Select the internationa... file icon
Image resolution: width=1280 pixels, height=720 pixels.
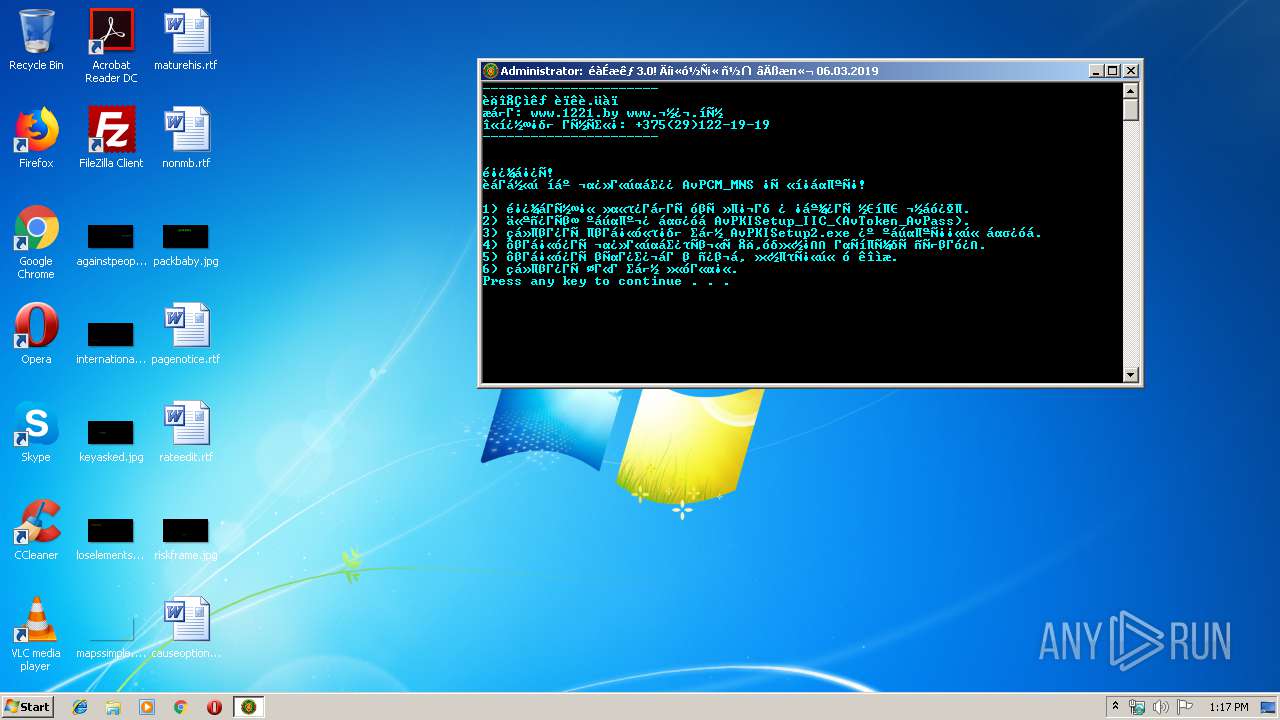[x=111, y=342]
